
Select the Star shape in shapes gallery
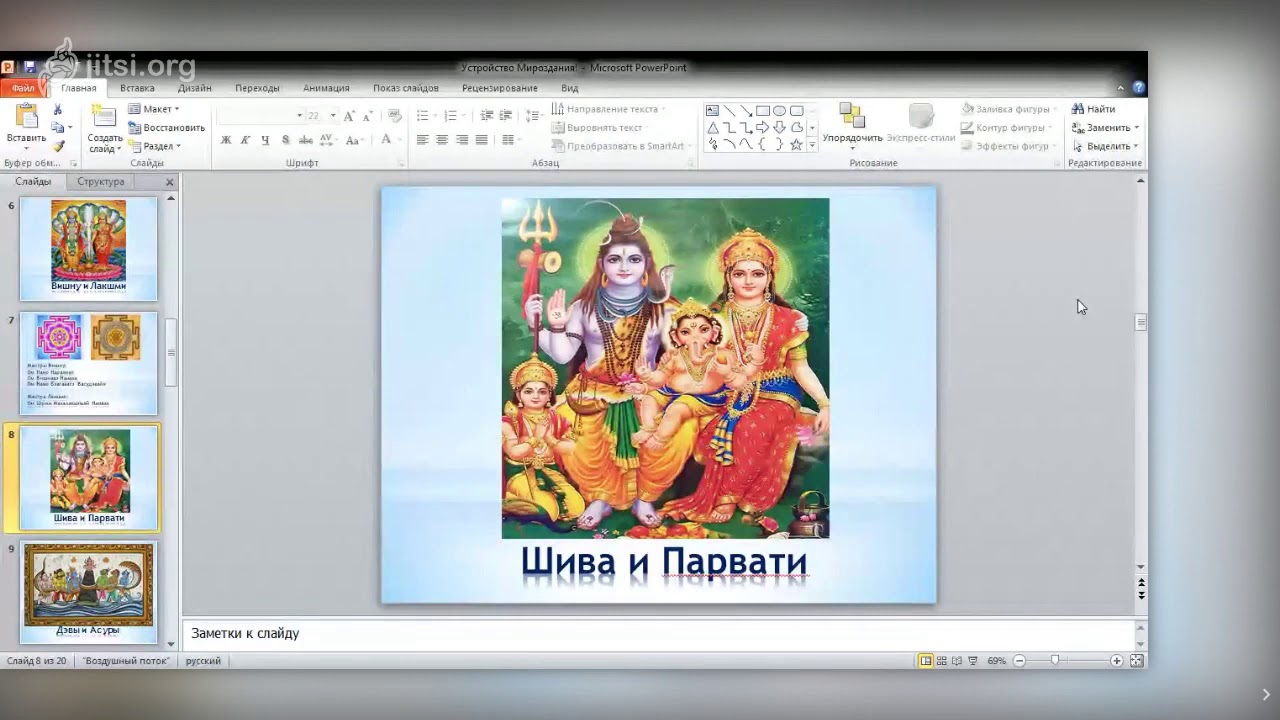(796, 144)
